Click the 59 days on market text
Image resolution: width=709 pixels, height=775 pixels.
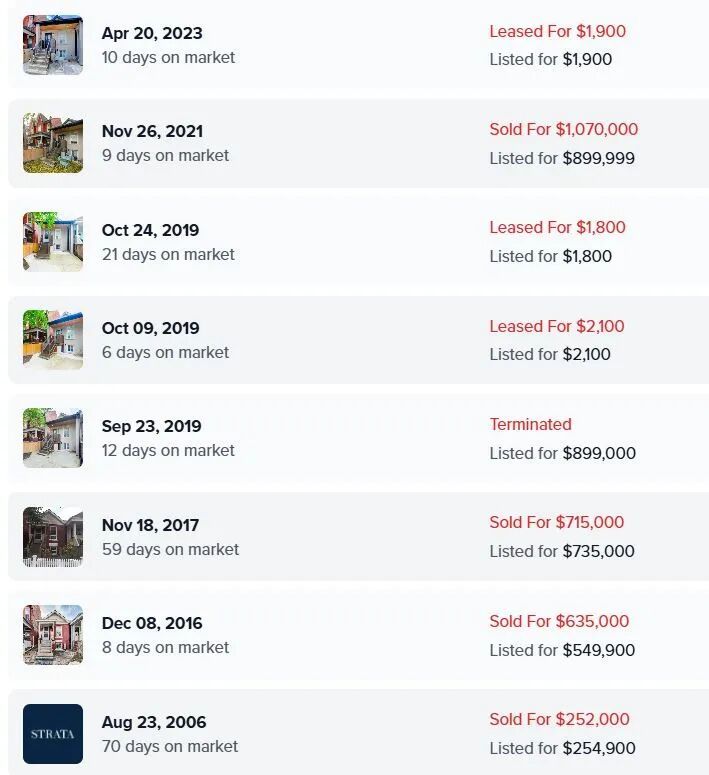click(170, 549)
